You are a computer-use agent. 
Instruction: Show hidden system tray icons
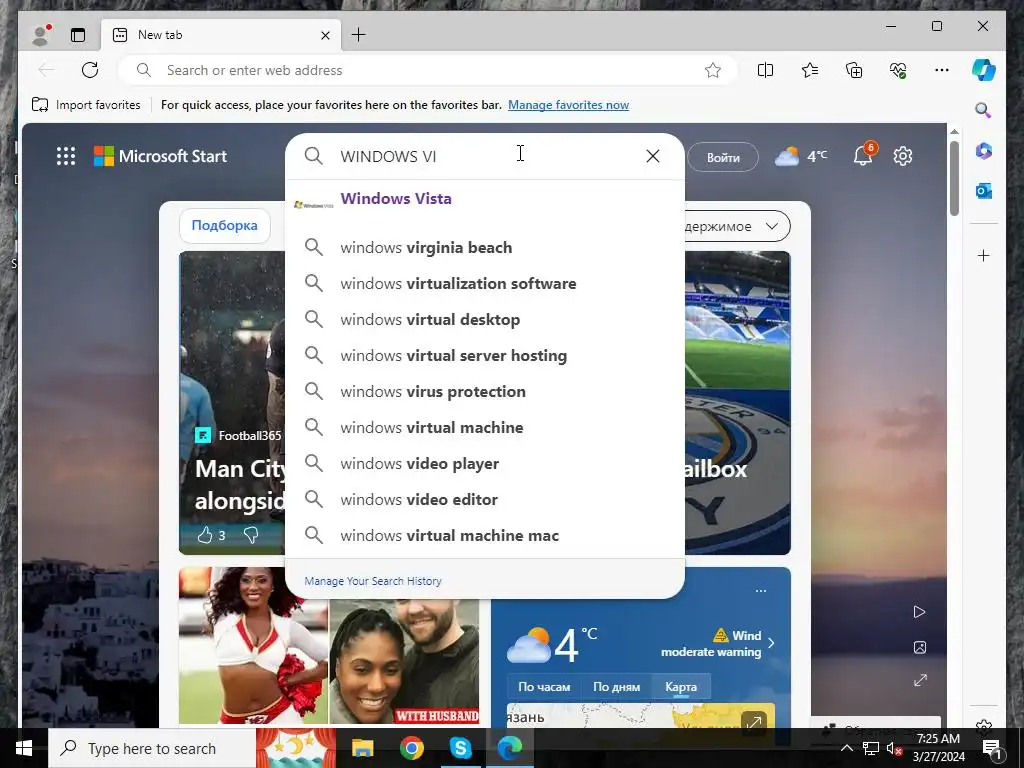pyautogui.click(x=846, y=748)
